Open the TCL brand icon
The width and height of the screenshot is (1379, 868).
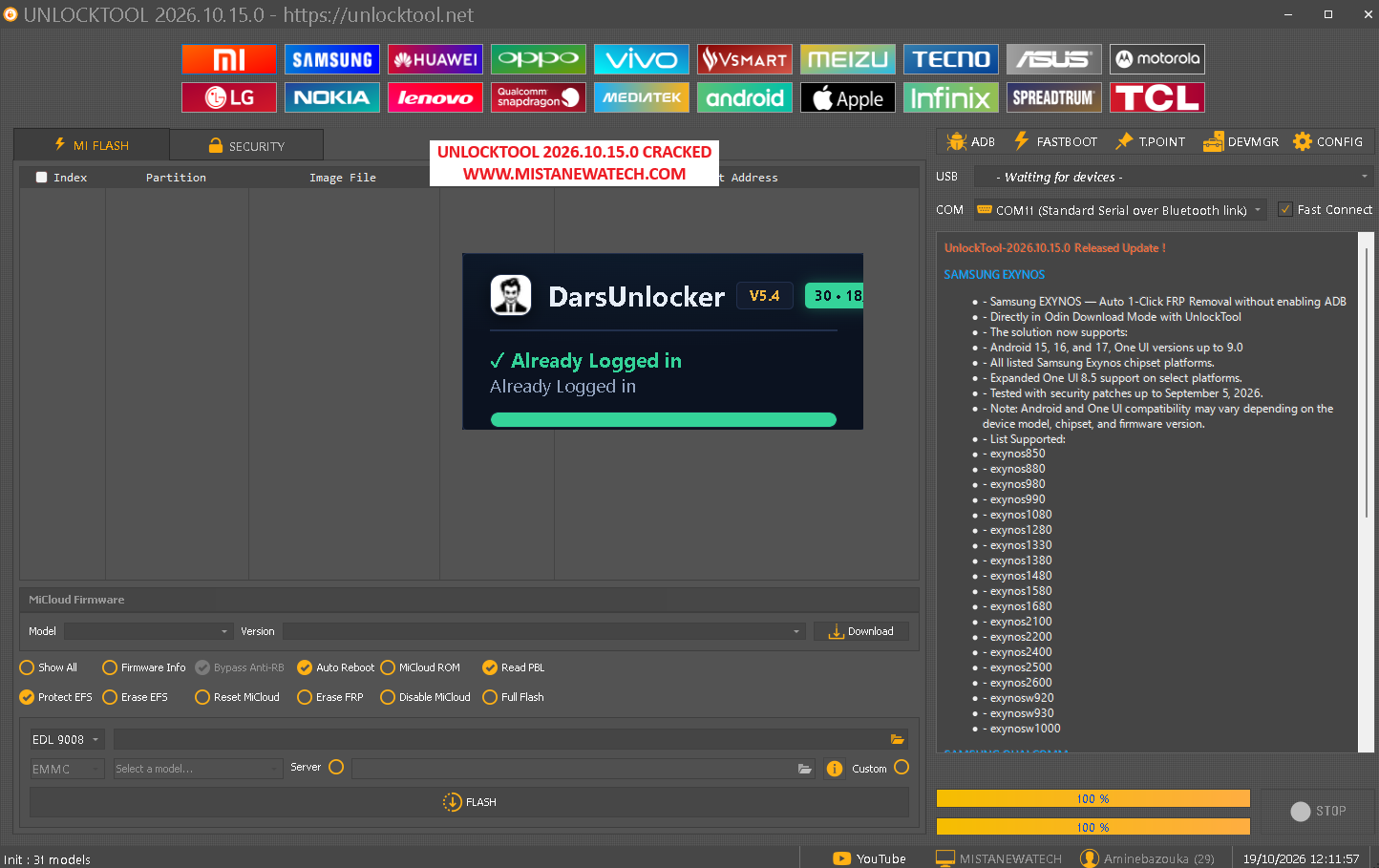1157,97
